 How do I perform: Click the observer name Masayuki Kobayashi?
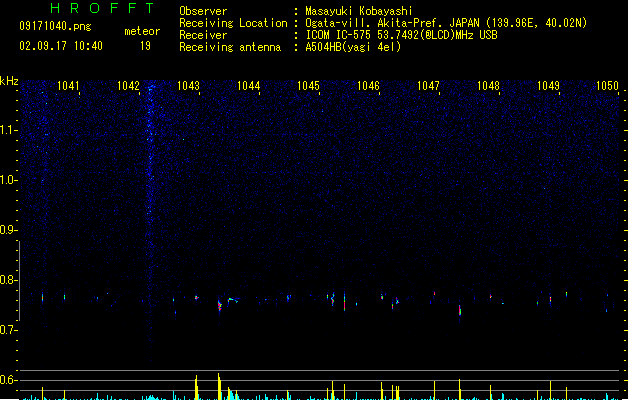359,11
